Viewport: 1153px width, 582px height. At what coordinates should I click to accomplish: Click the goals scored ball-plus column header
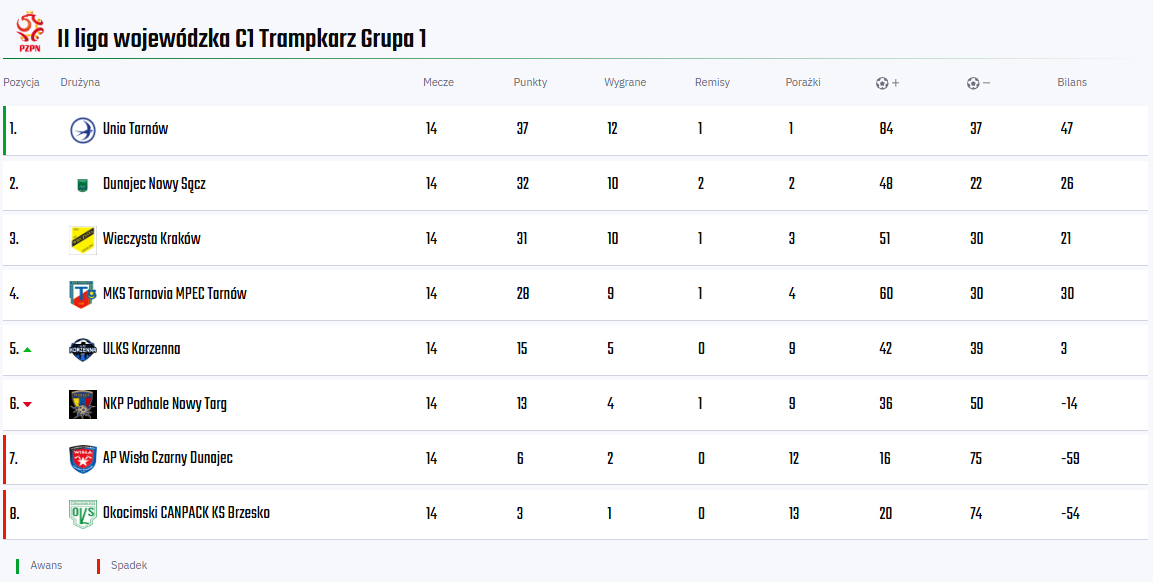[887, 83]
